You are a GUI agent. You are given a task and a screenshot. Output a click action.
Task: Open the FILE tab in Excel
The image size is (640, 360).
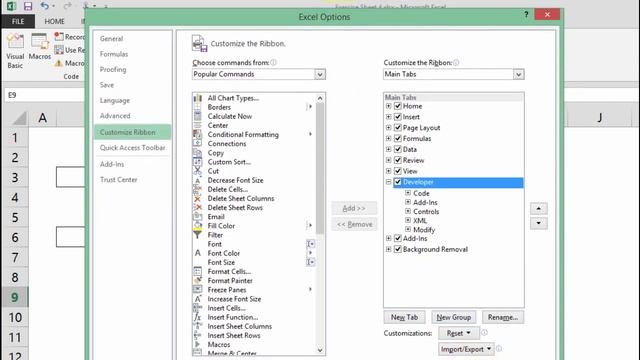click(18, 21)
